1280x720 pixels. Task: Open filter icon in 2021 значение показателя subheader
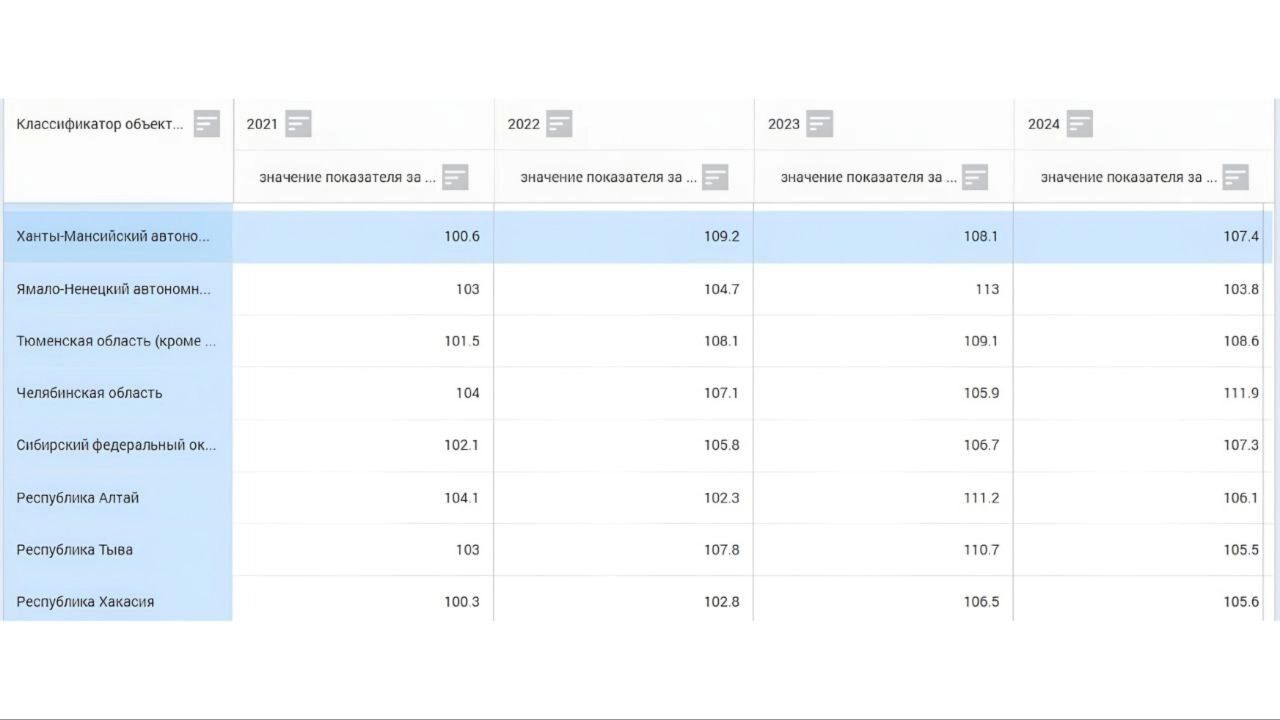tap(455, 177)
